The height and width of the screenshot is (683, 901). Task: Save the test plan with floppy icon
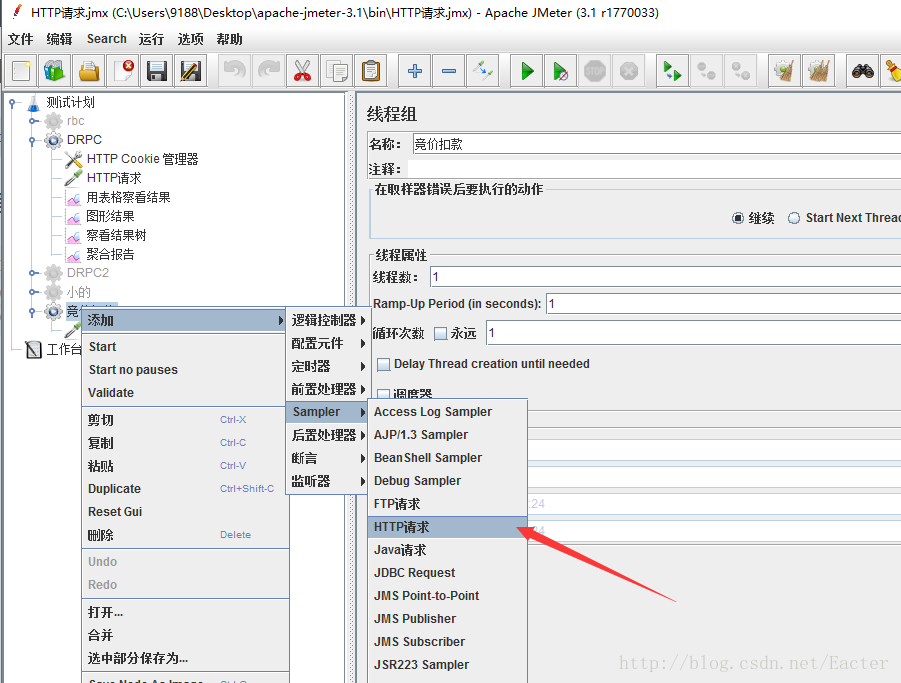(x=157, y=71)
